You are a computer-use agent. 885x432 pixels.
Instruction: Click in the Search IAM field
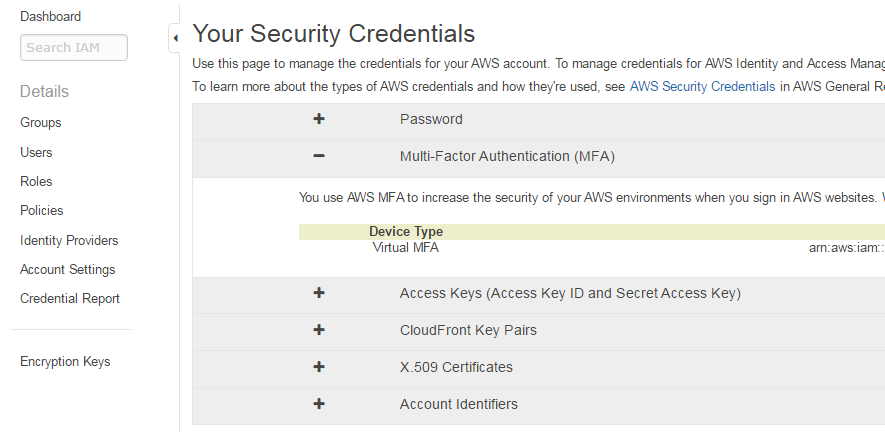pyautogui.click(x=74, y=47)
